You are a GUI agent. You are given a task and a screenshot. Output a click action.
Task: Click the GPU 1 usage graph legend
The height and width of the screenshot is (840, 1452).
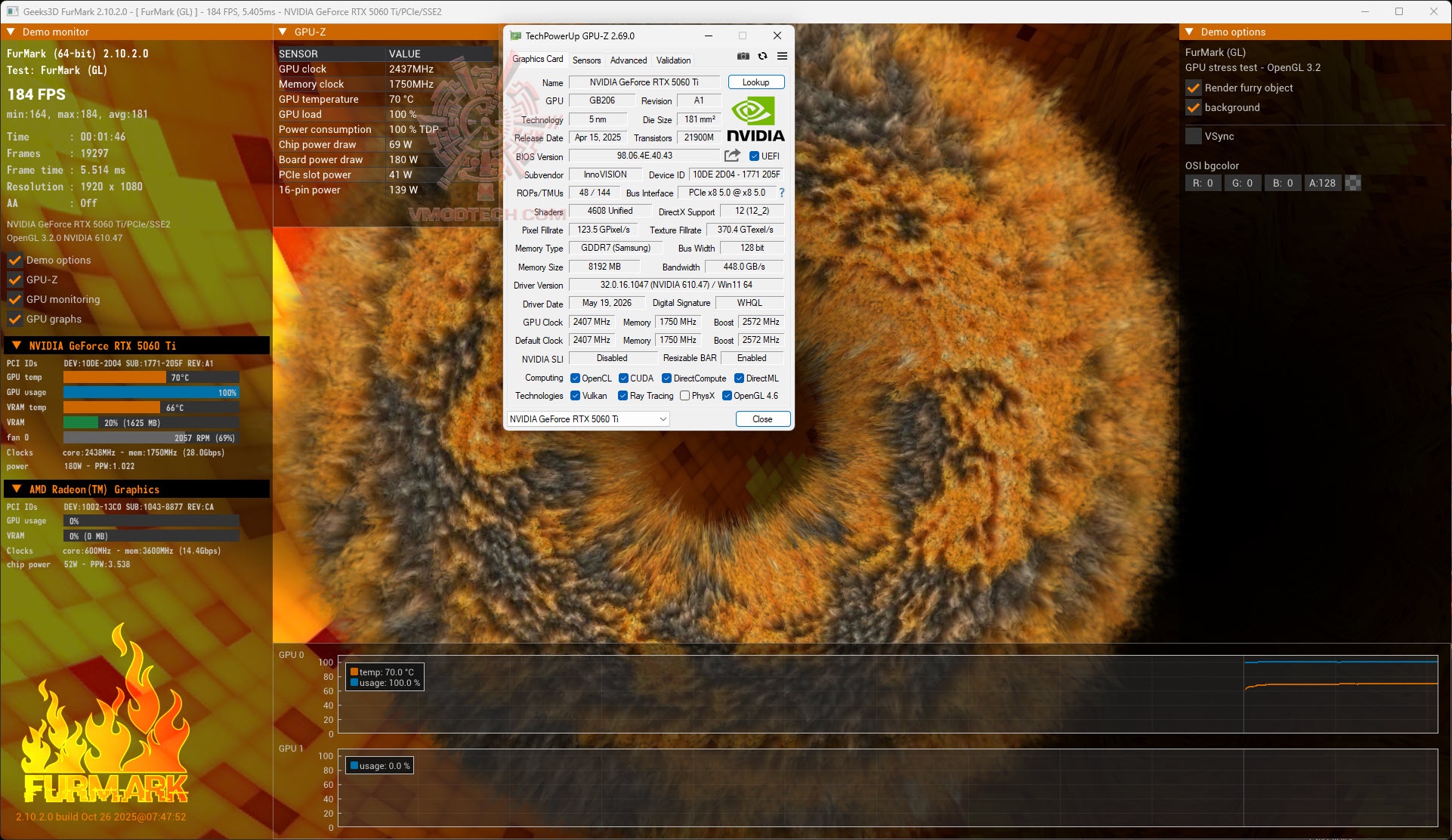(x=380, y=765)
